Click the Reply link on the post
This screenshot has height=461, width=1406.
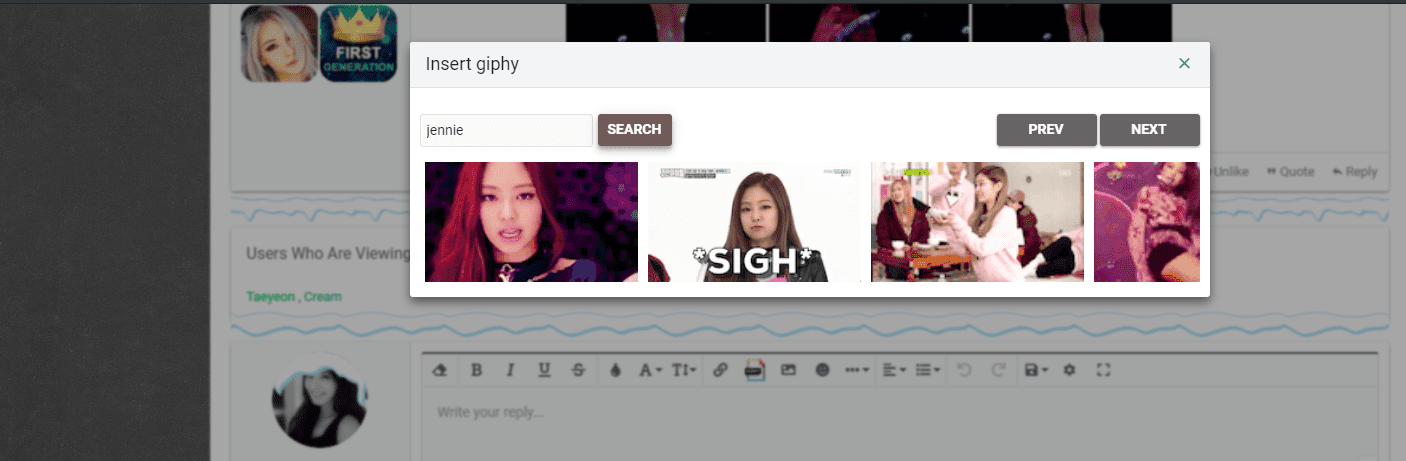(x=1354, y=171)
